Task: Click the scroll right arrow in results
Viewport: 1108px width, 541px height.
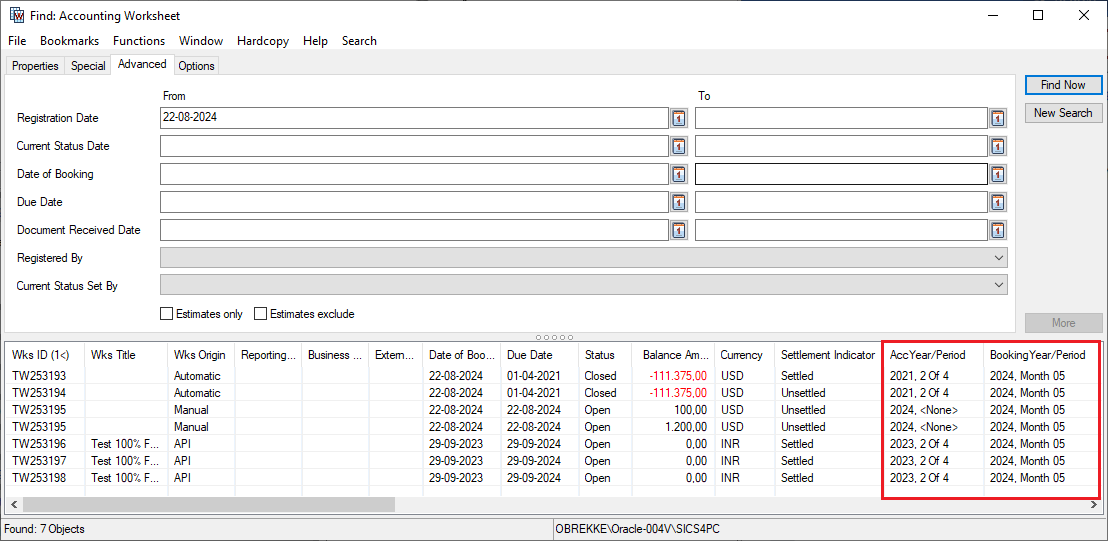Action: click(x=1095, y=505)
